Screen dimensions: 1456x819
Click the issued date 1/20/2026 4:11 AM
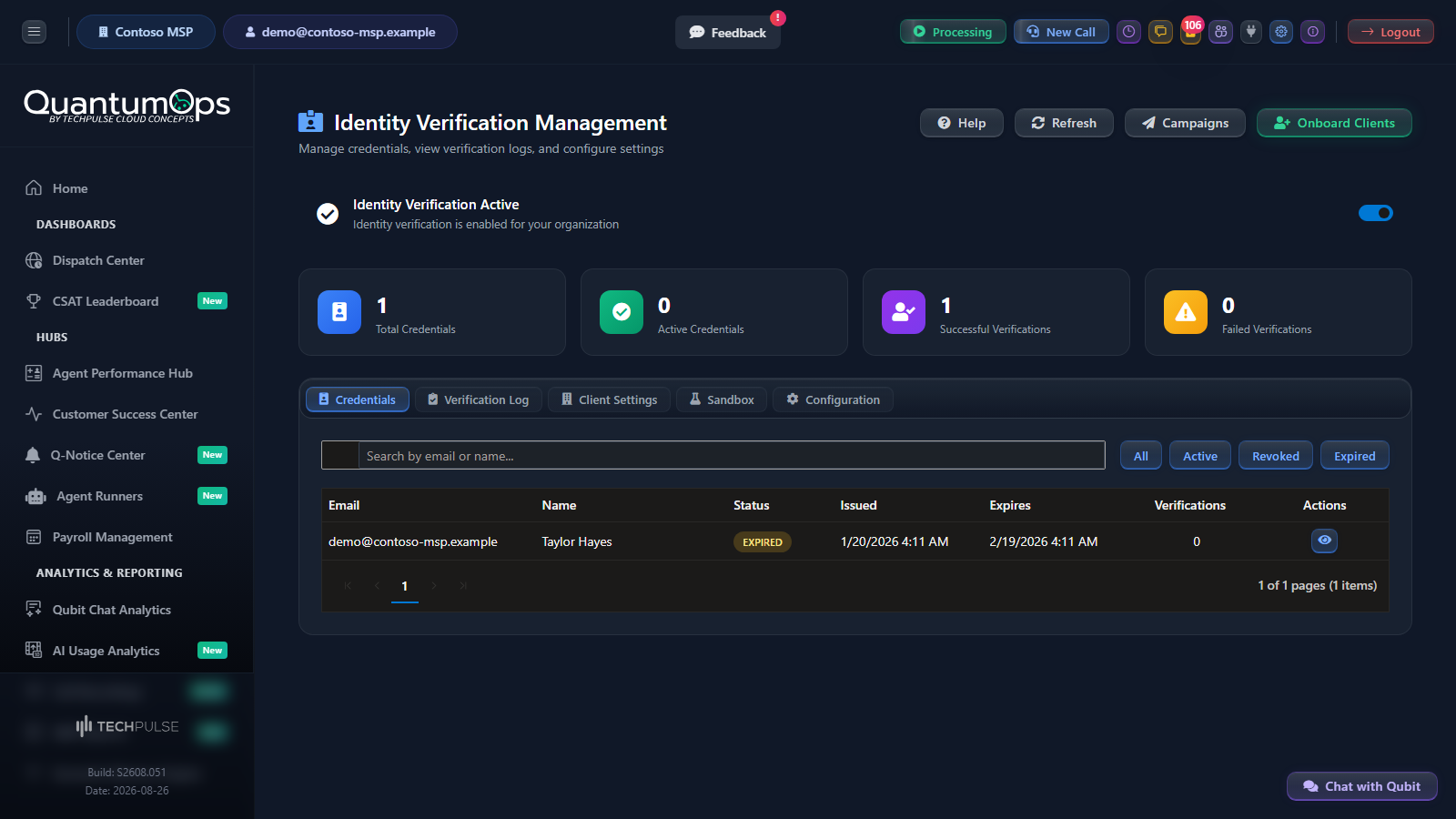pyautogui.click(x=895, y=541)
